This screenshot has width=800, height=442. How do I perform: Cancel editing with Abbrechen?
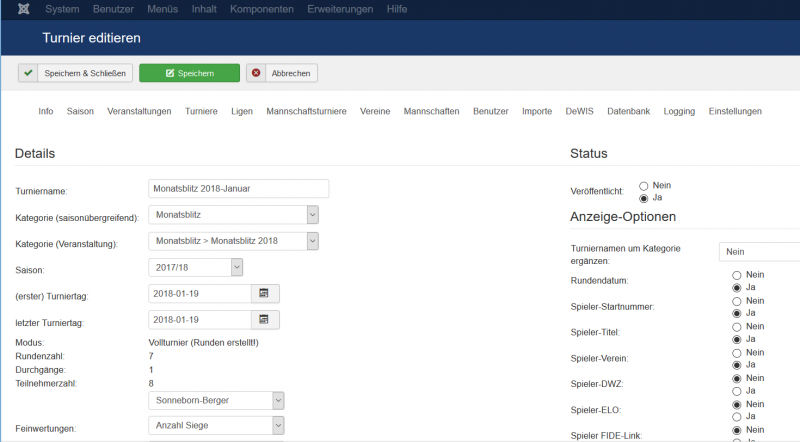(282, 73)
